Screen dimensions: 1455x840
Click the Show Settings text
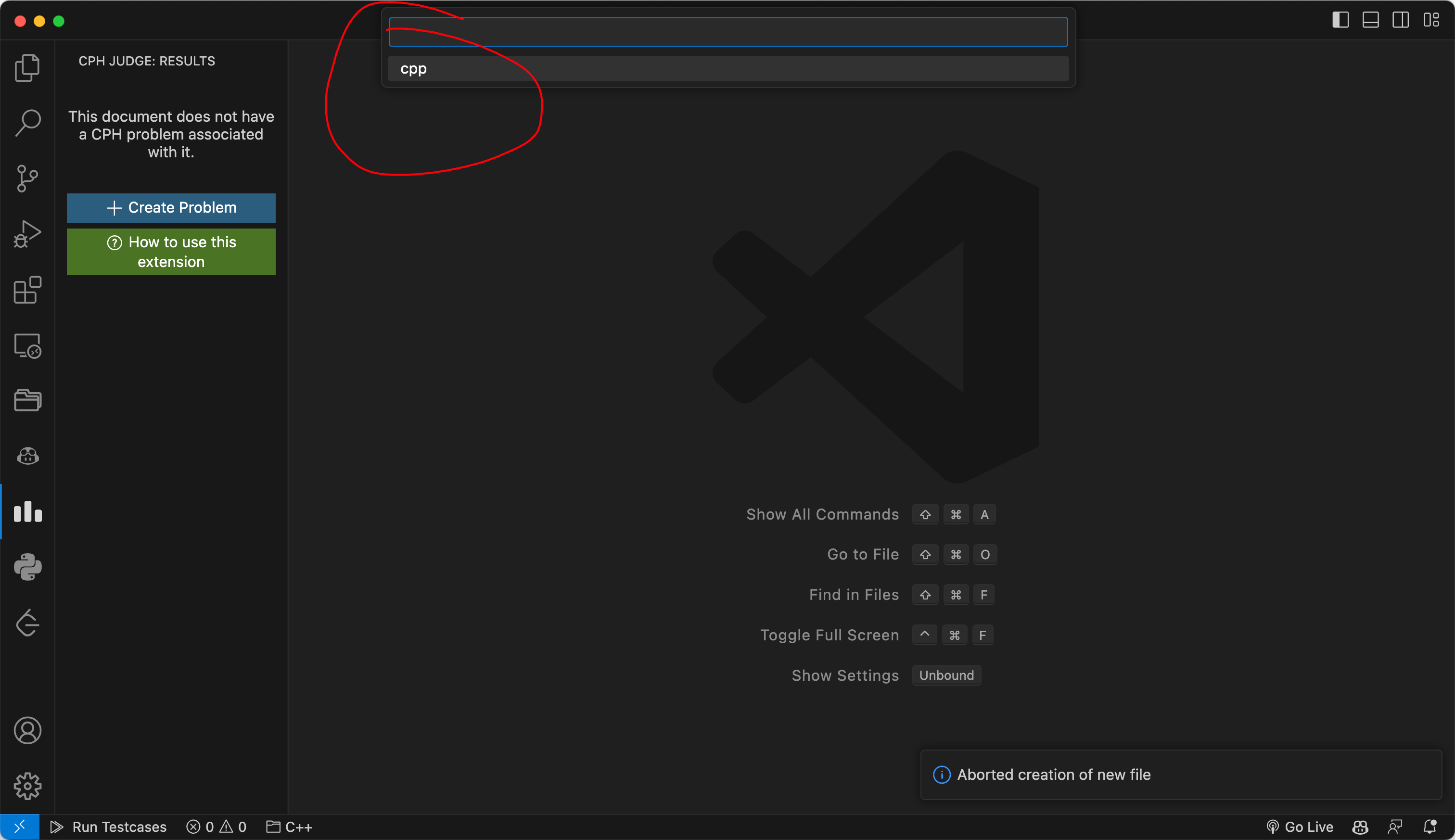tap(845, 675)
